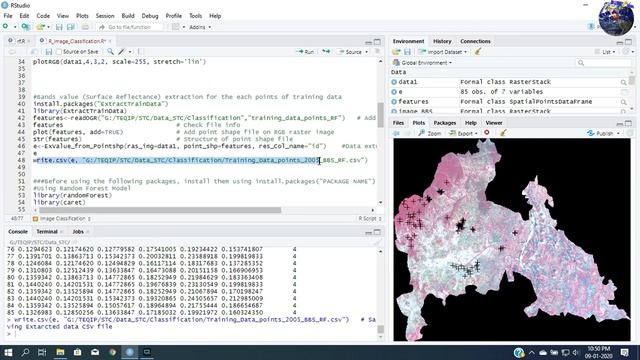
Task: Open the Export dropdown in Plots pane
Action: tap(463, 133)
